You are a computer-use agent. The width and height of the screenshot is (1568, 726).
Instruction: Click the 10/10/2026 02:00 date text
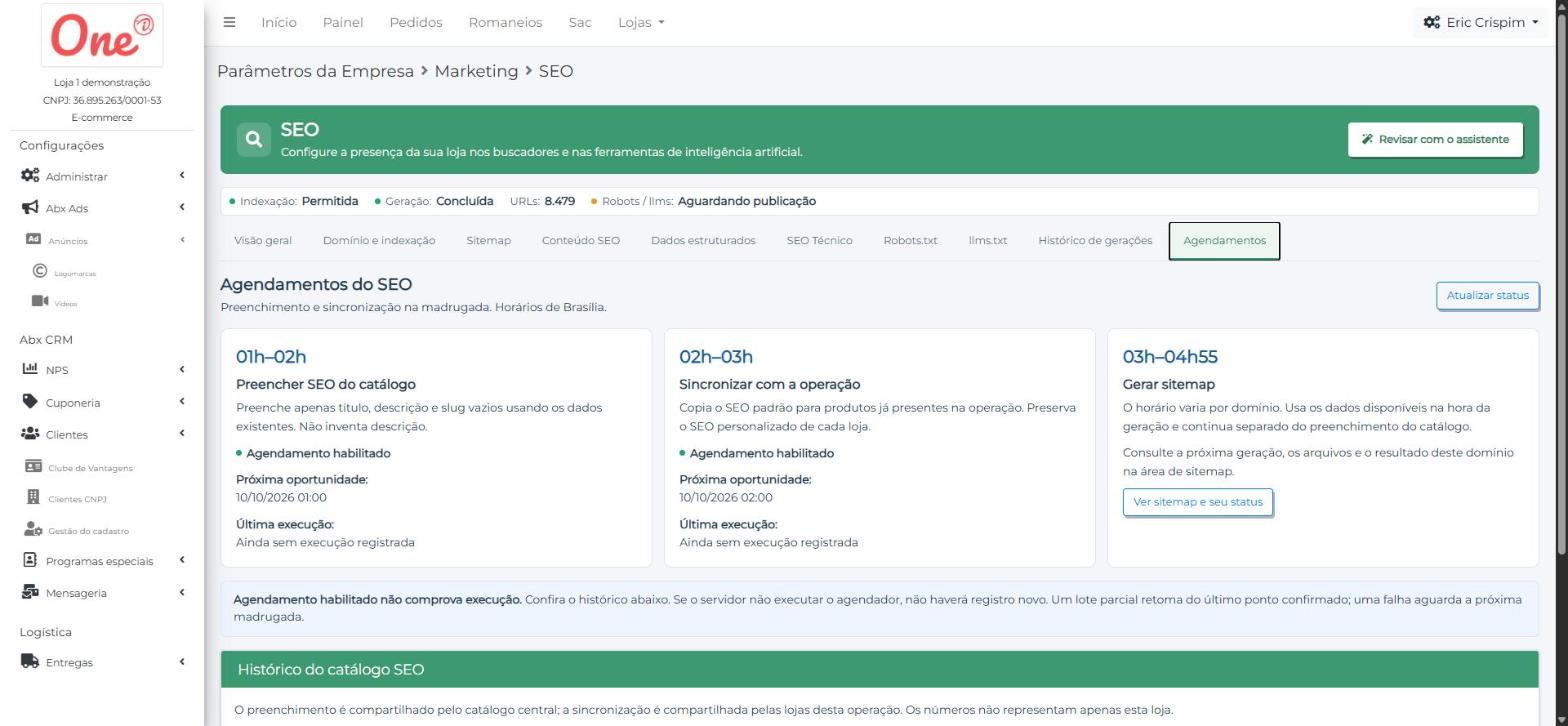pos(726,497)
